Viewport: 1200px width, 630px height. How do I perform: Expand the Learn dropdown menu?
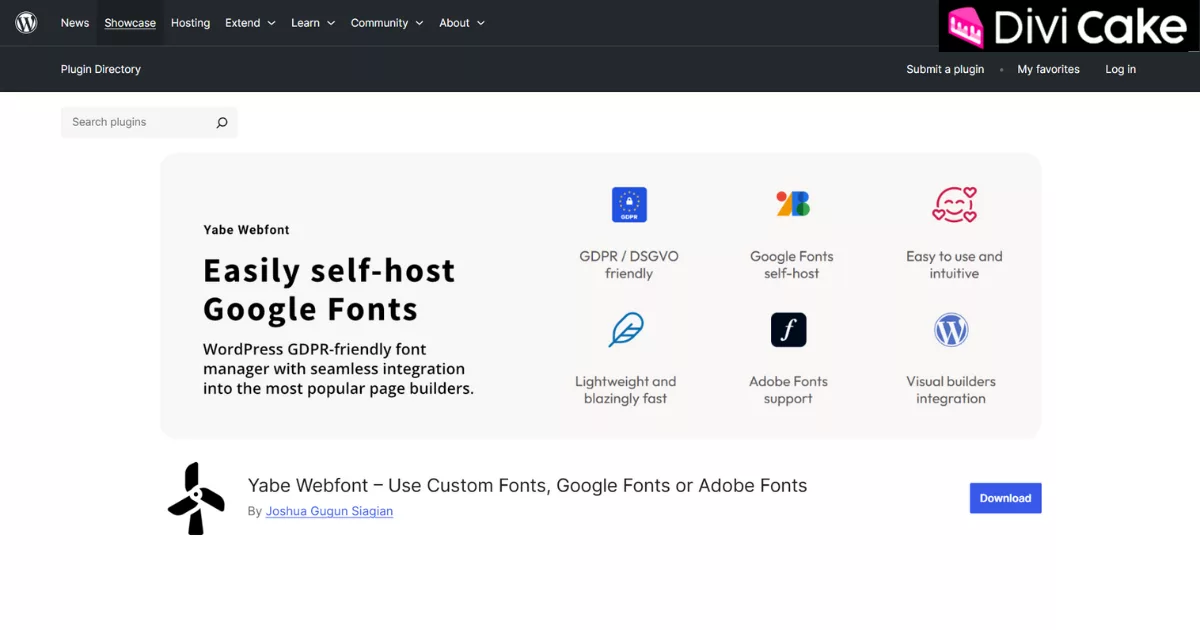[313, 23]
